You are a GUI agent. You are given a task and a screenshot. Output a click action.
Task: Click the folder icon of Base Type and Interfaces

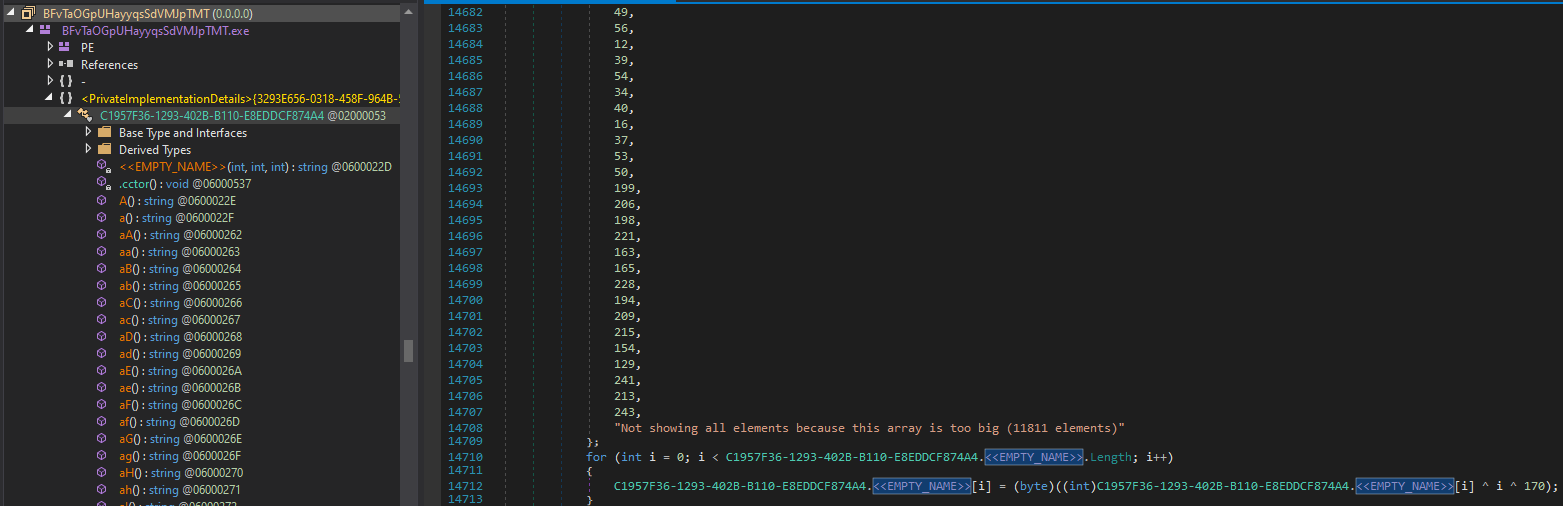[x=104, y=132]
